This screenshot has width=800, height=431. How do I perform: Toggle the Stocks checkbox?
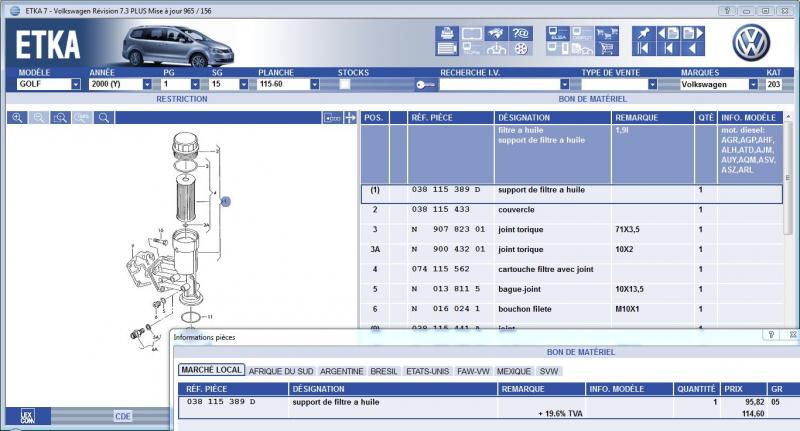(x=345, y=84)
